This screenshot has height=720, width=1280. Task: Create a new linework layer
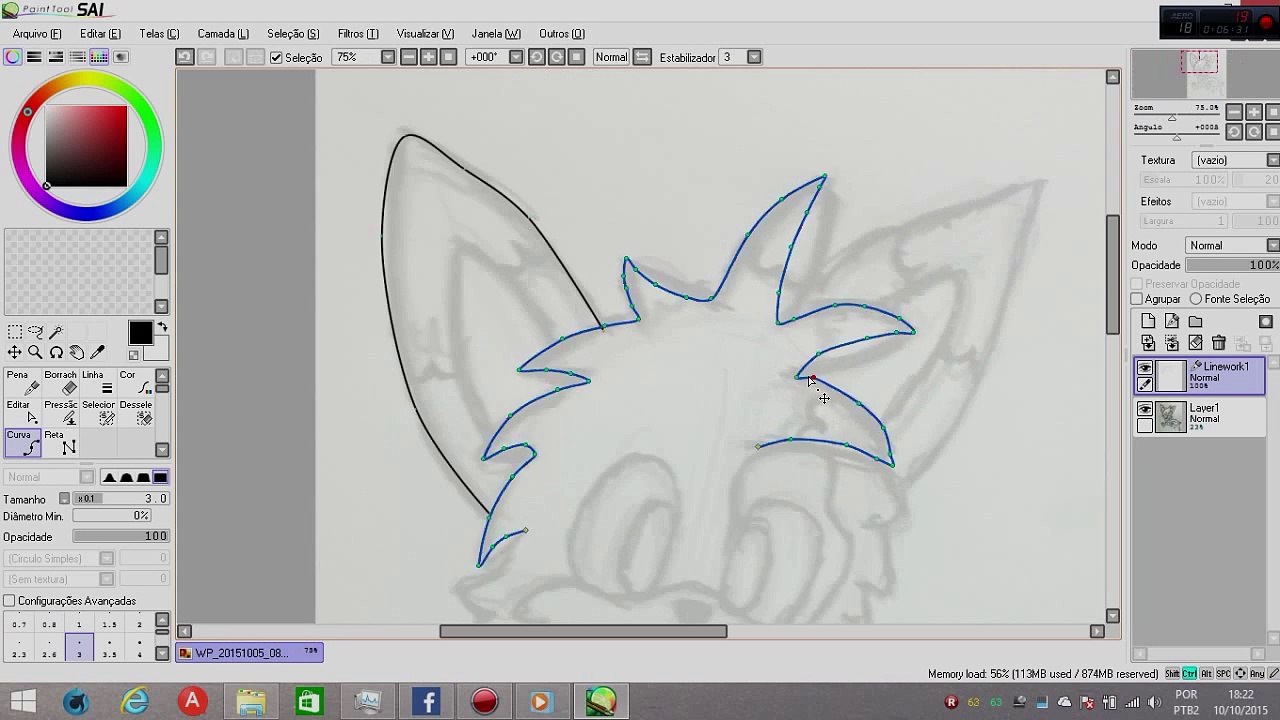pos(1171,321)
